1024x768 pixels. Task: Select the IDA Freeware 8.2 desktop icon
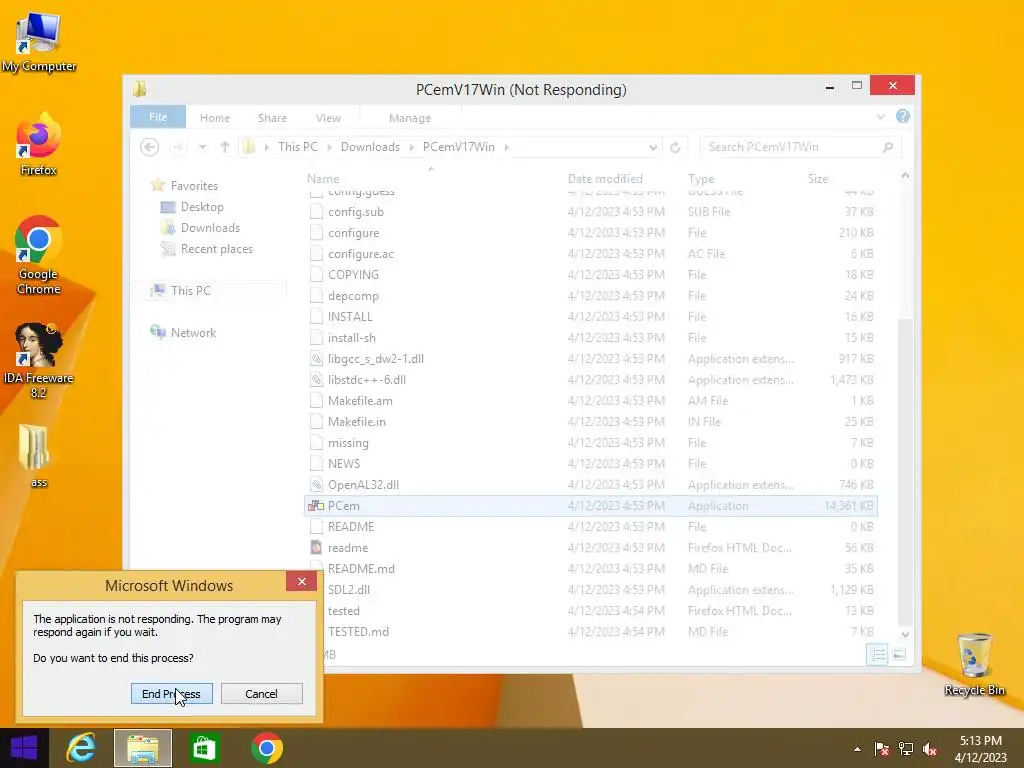pyautogui.click(x=39, y=360)
